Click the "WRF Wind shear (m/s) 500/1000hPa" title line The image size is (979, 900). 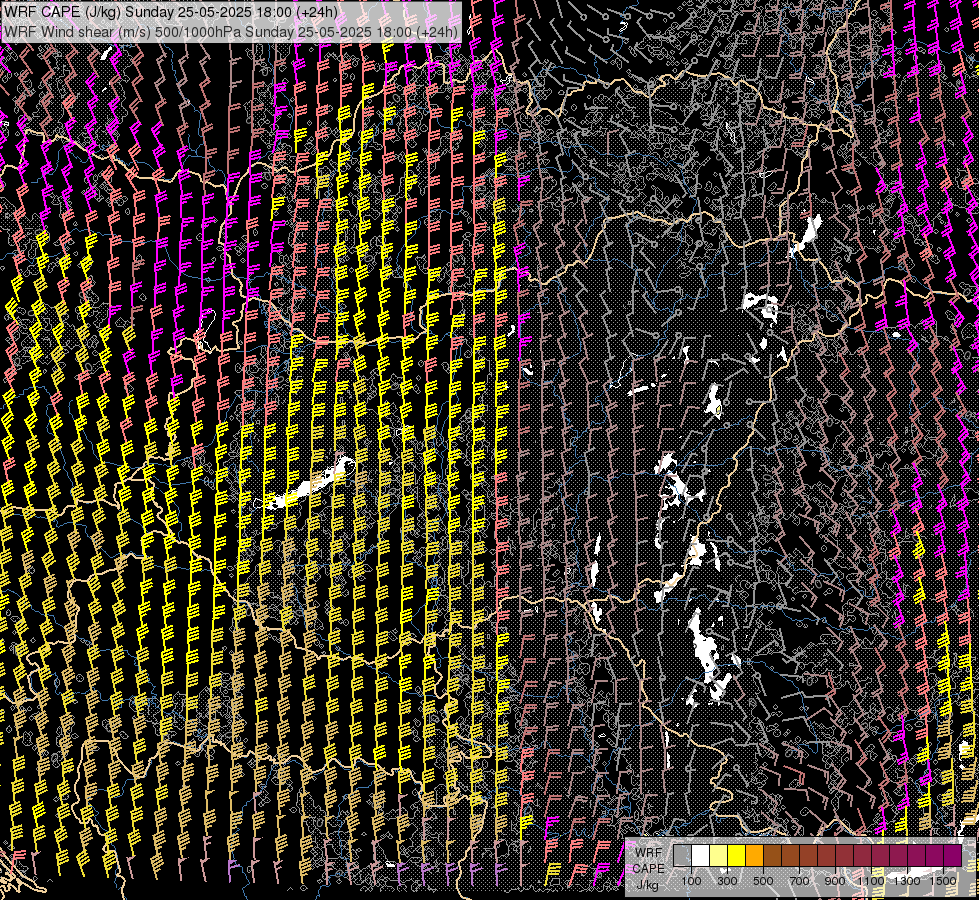tap(230, 32)
